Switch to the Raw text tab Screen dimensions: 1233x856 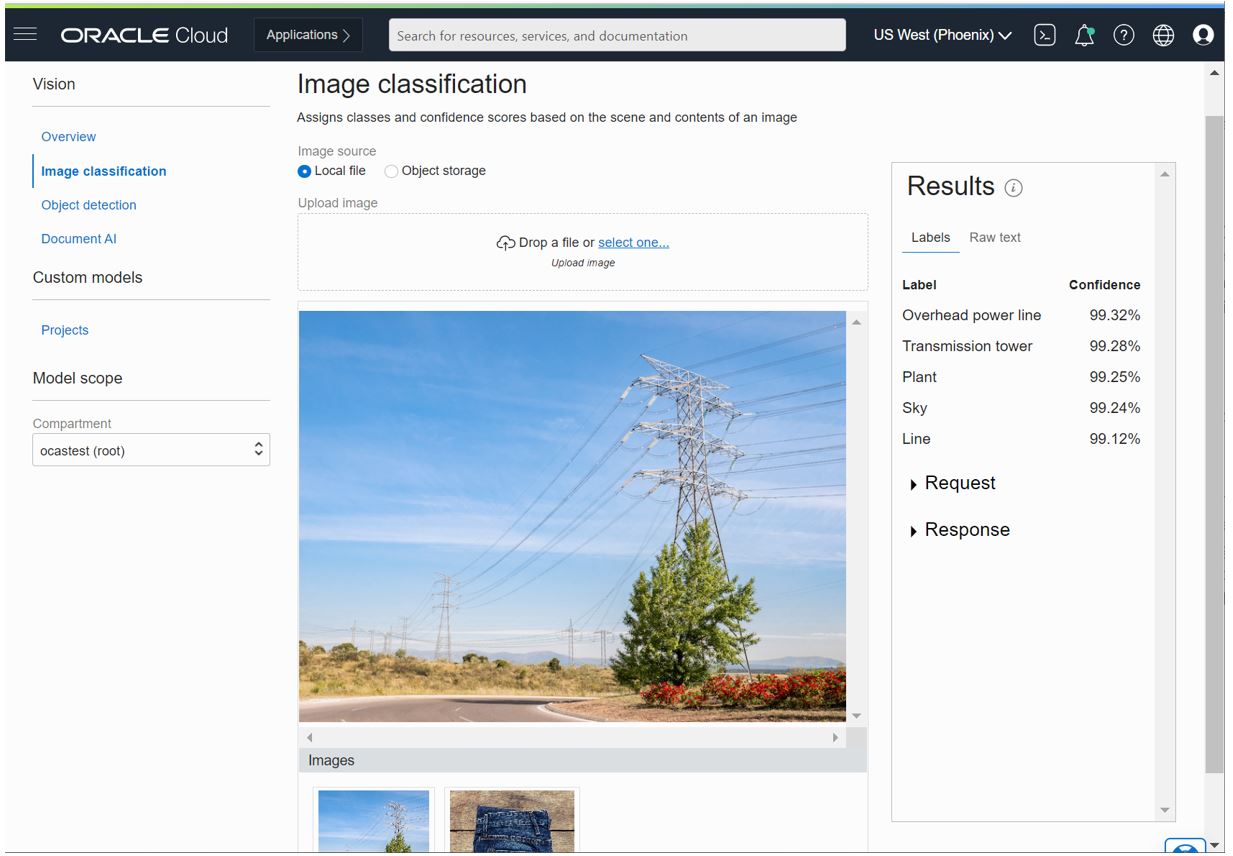pos(995,238)
